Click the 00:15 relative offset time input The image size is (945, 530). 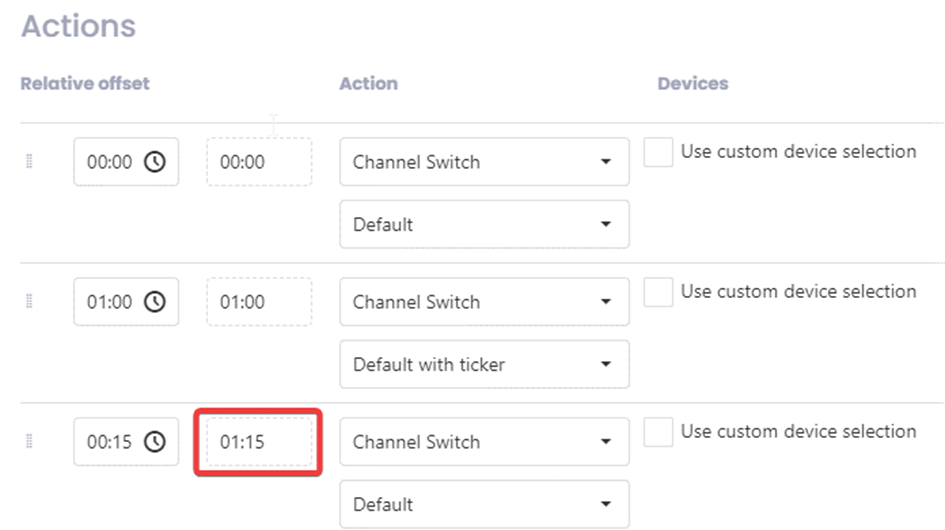click(109, 442)
